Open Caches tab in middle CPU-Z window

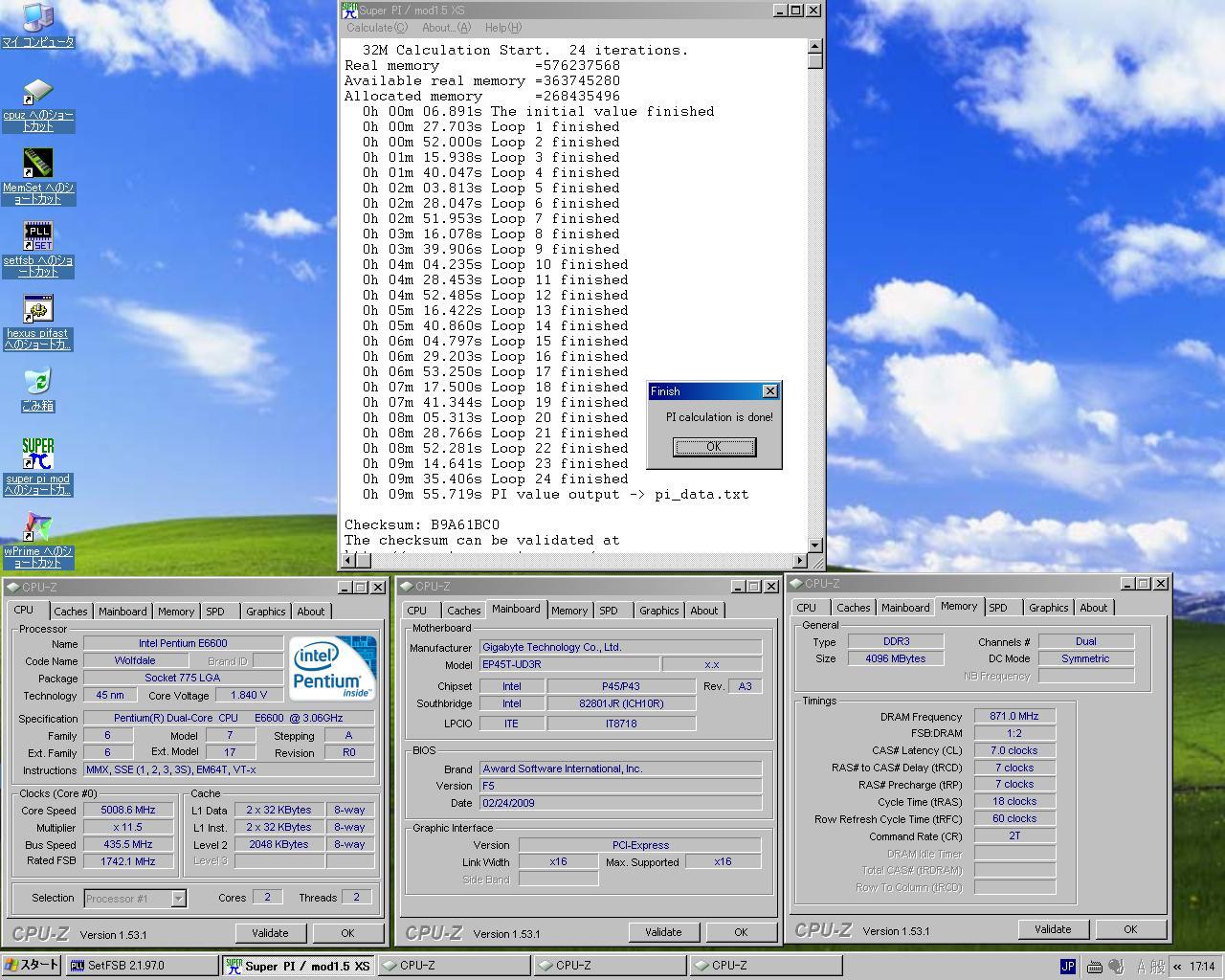tap(463, 611)
